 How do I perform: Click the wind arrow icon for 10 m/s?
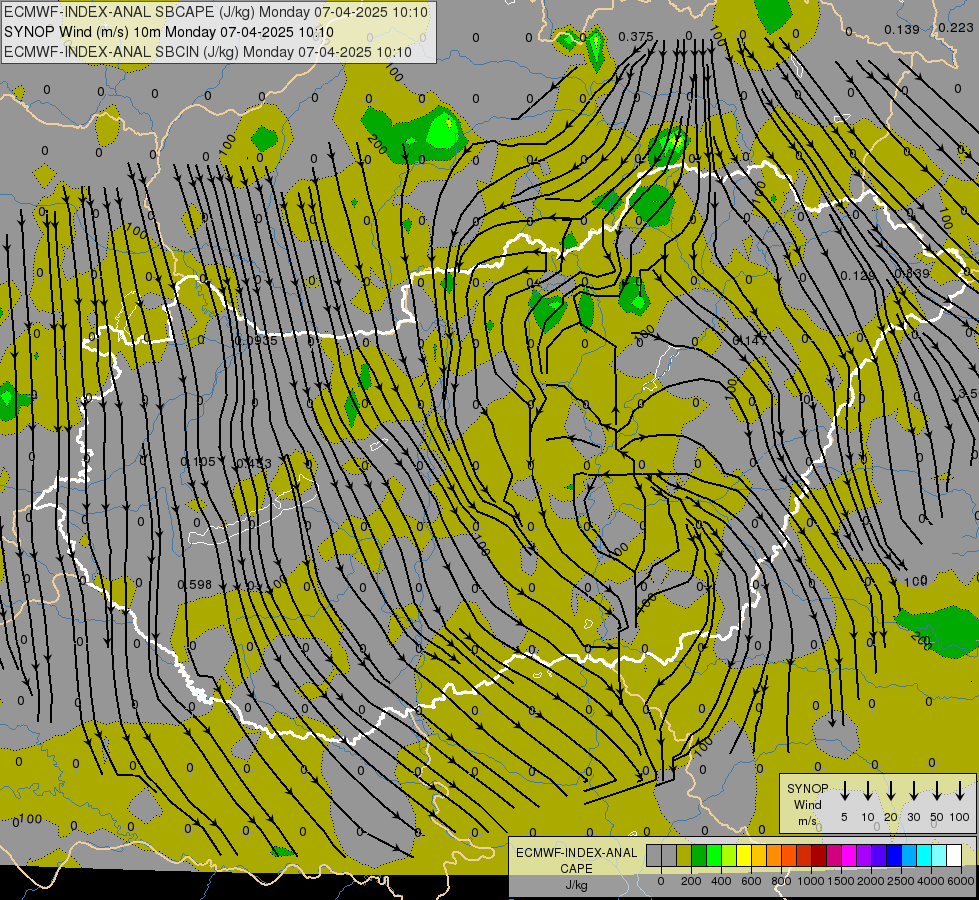[867, 790]
